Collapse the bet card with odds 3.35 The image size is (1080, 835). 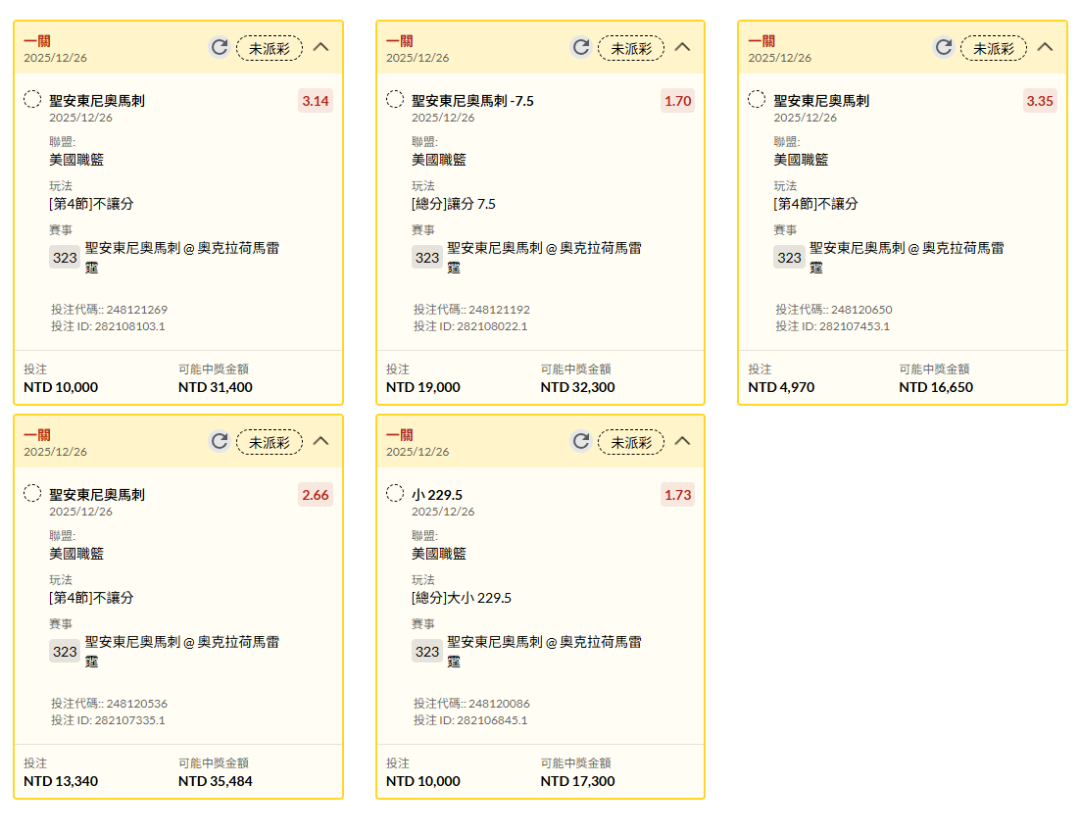(x=1045, y=47)
